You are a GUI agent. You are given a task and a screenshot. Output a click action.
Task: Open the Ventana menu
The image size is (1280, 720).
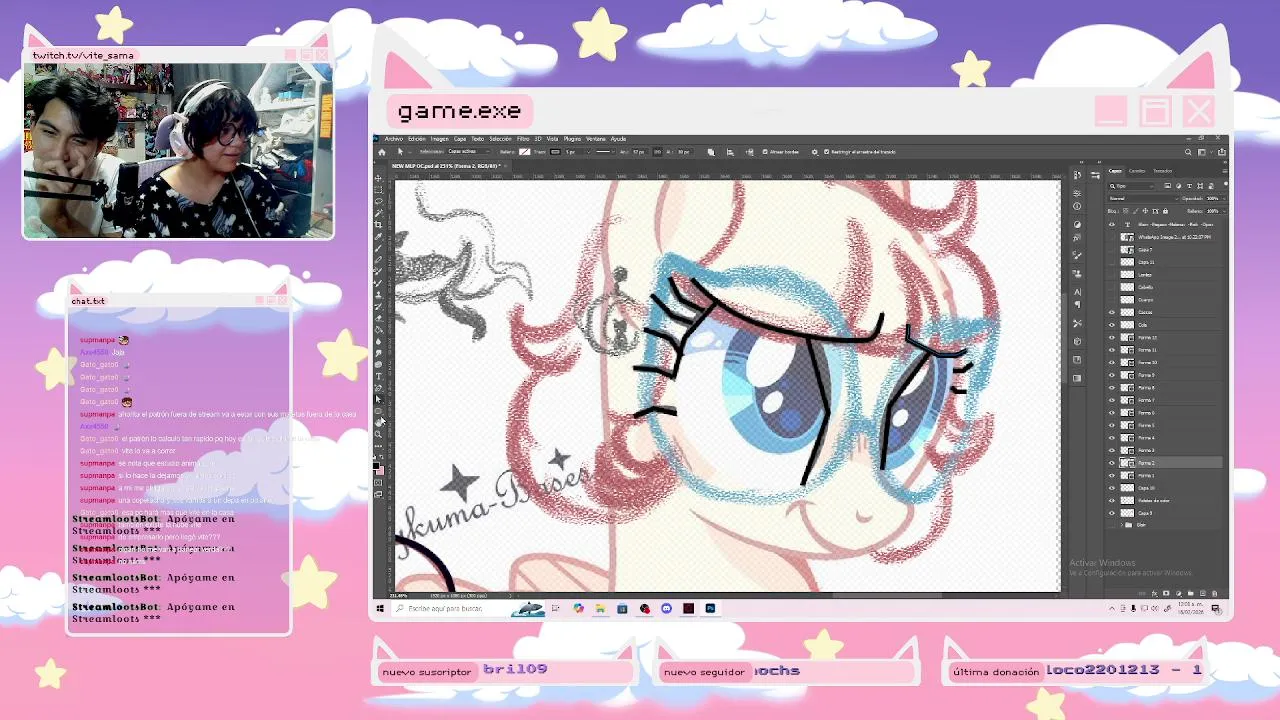click(595, 139)
